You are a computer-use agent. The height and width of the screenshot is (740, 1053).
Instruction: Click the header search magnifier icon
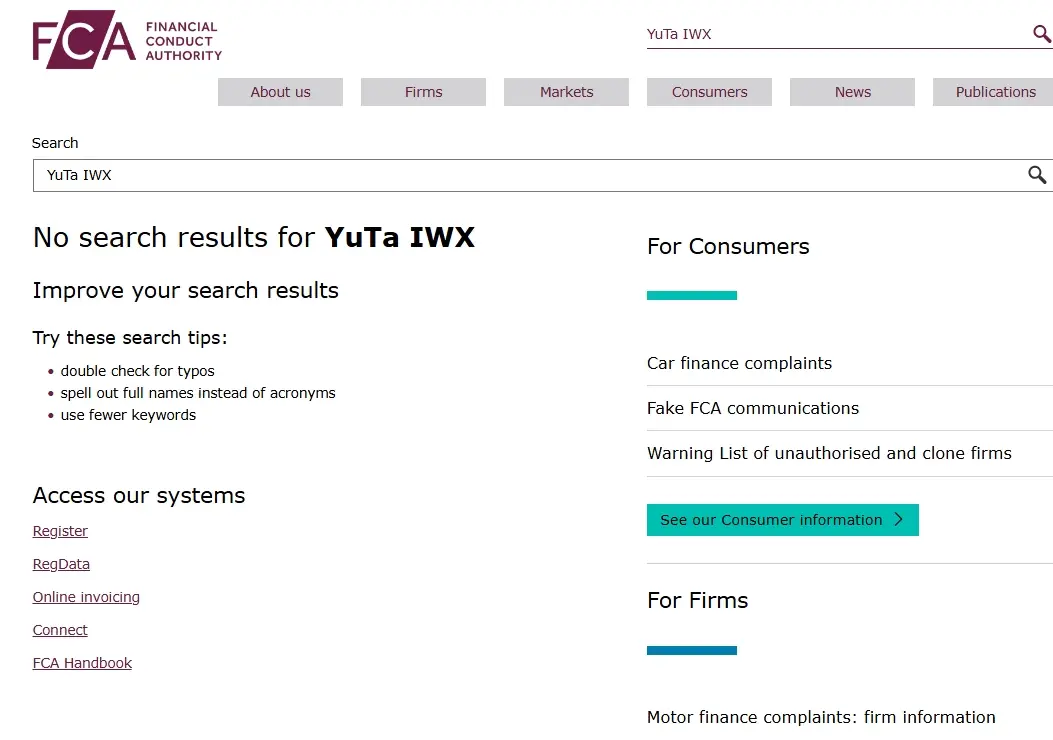1041,33
